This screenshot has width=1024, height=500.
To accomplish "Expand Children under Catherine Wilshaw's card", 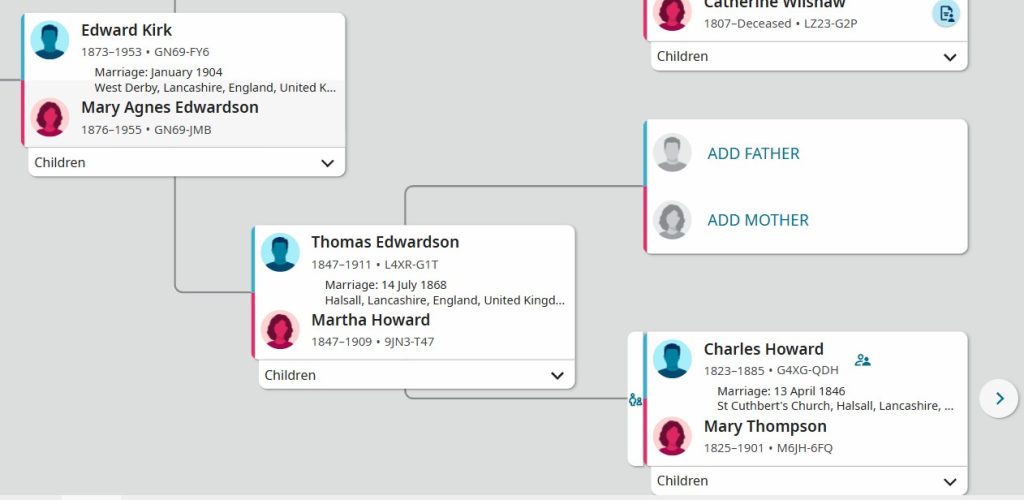I will click(809, 57).
